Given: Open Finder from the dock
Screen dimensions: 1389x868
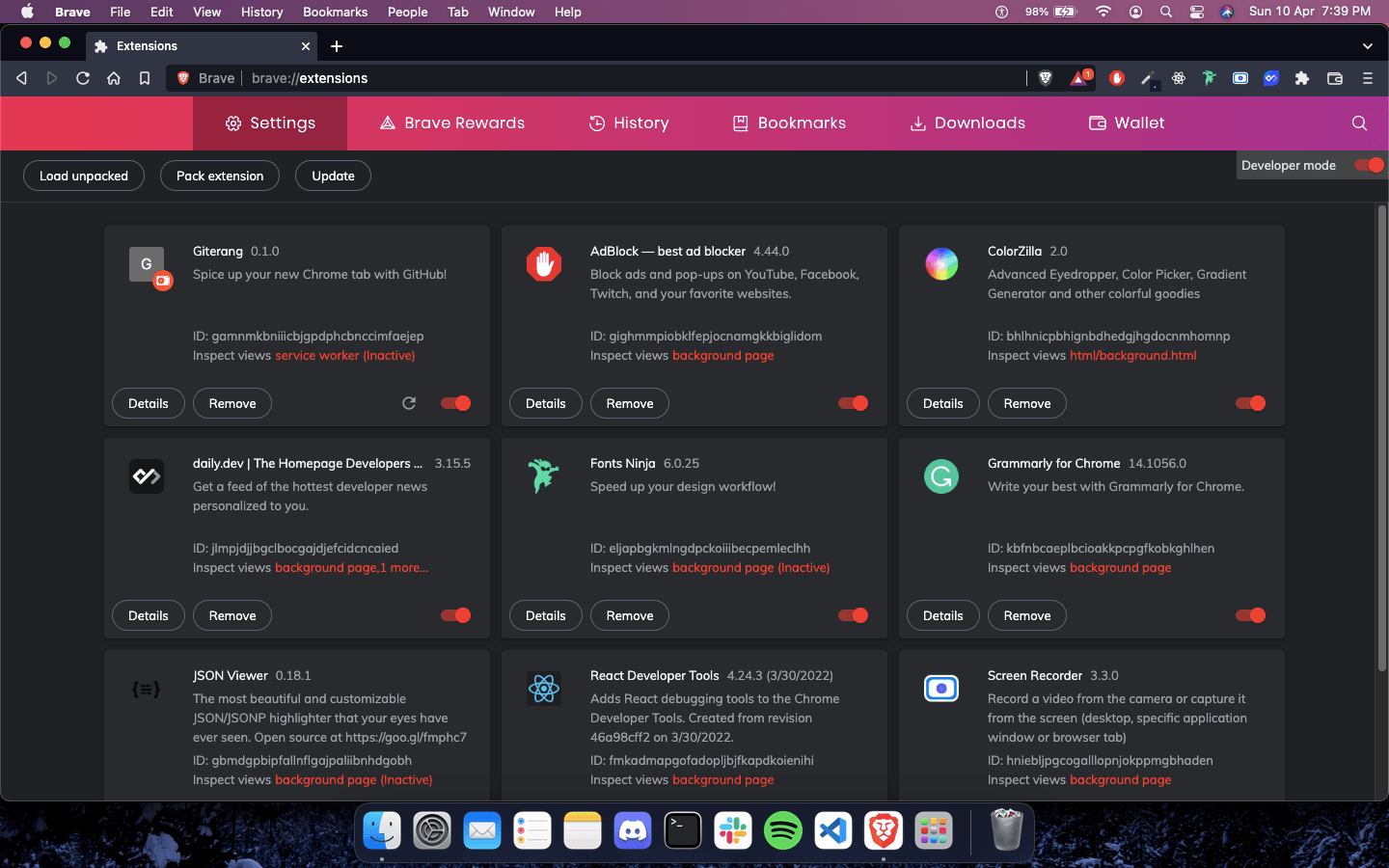Looking at the screenshot, I should (382, 829).
